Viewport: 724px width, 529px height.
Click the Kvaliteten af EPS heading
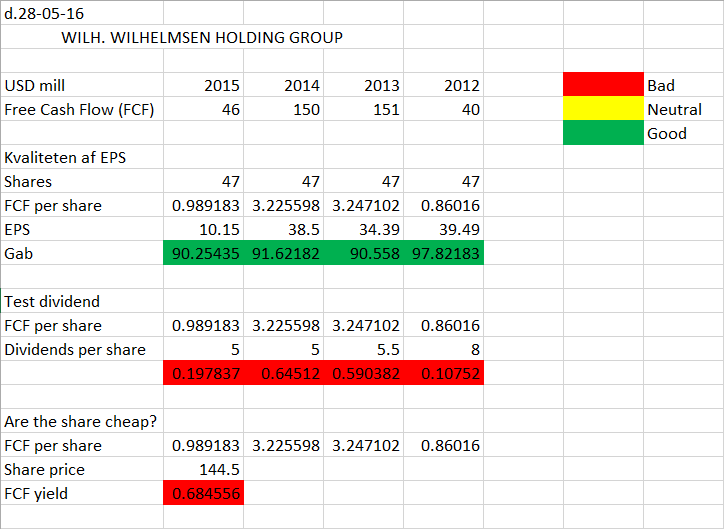65,157
